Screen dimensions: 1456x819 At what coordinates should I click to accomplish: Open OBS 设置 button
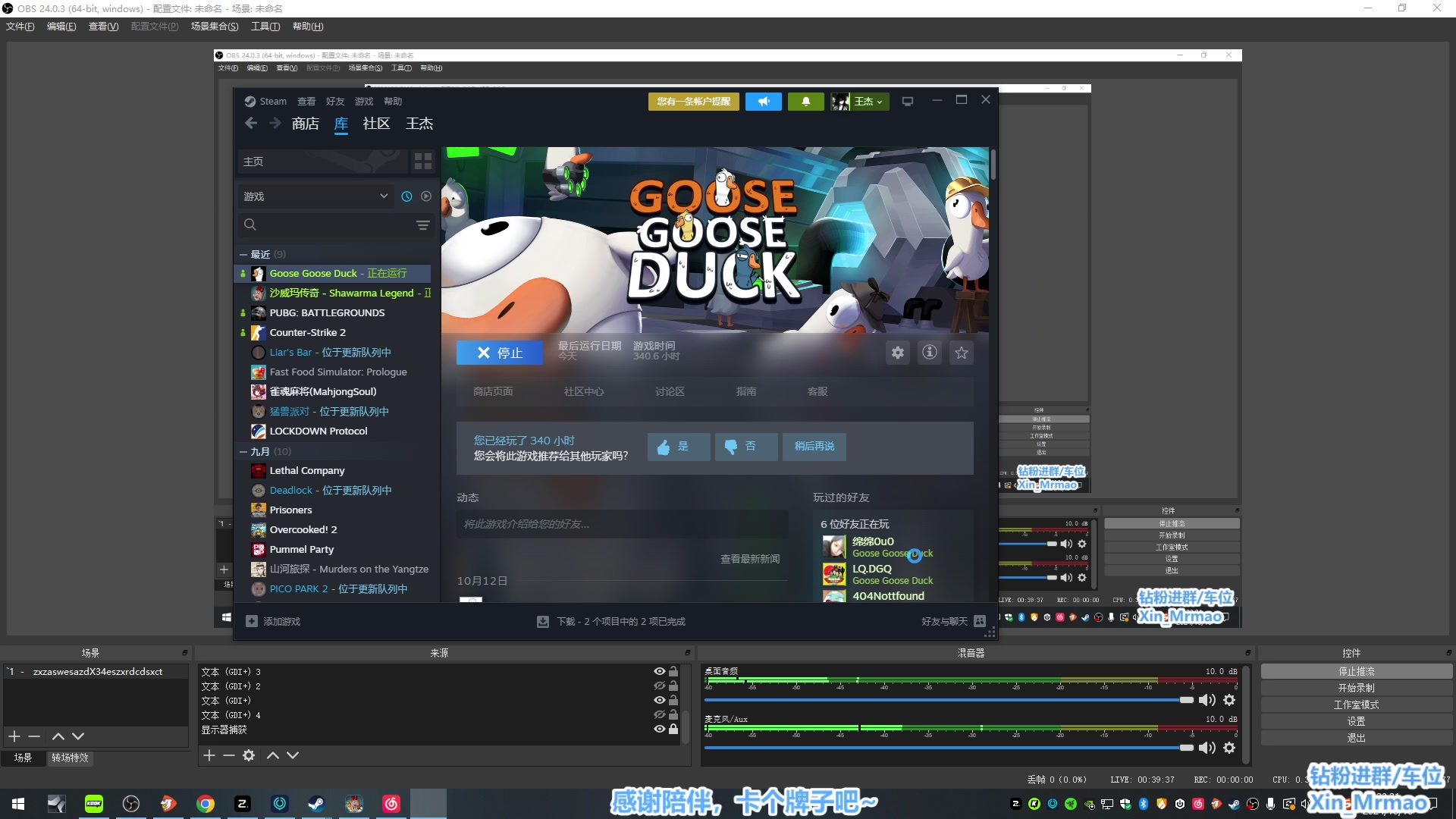(x=1357, y=722)
